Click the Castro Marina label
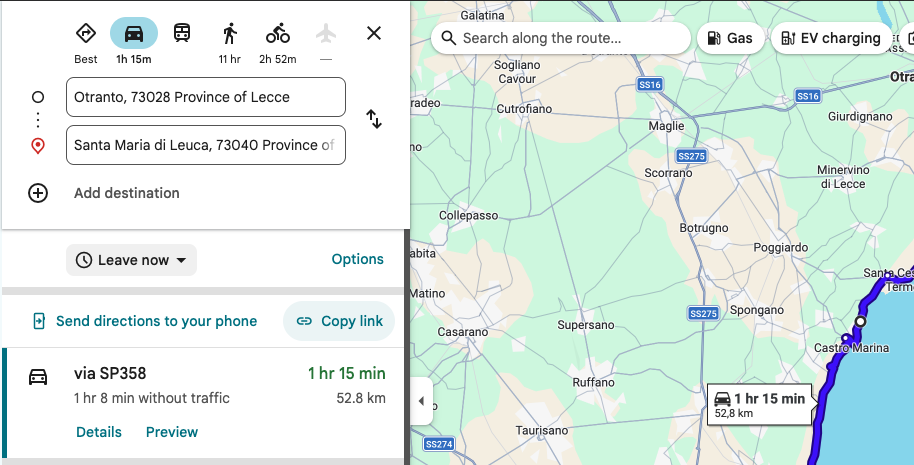The width and height of the screenshot is (914, 465). pyautogui.click(x=851, y=348)
